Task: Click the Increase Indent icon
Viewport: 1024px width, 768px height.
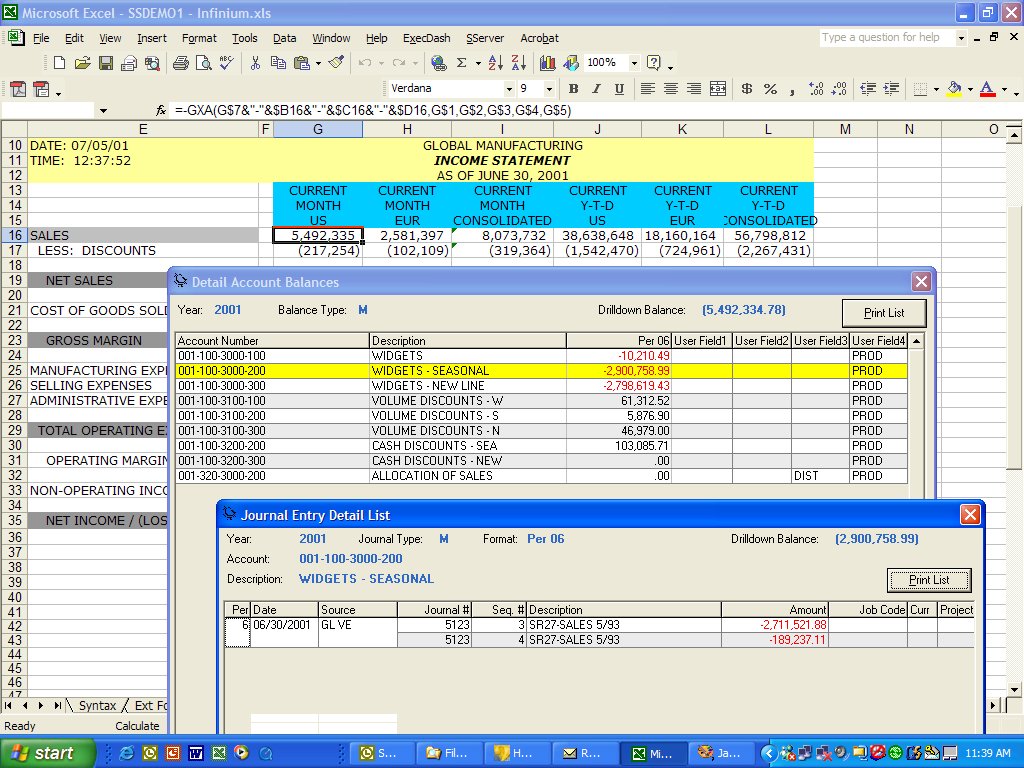Action: coord(891,89)
